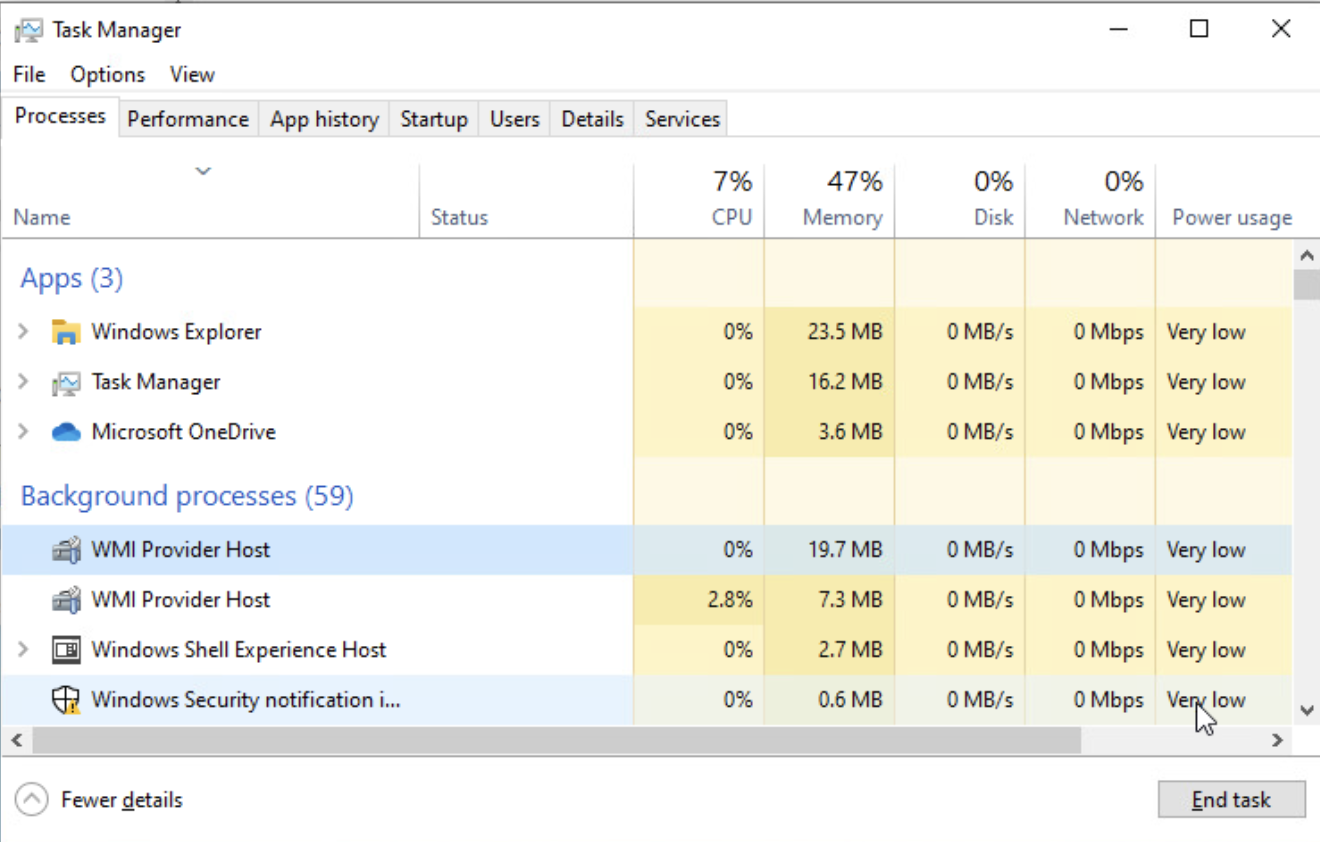
Task: Select the Processes tab
Action: point(60,116)
